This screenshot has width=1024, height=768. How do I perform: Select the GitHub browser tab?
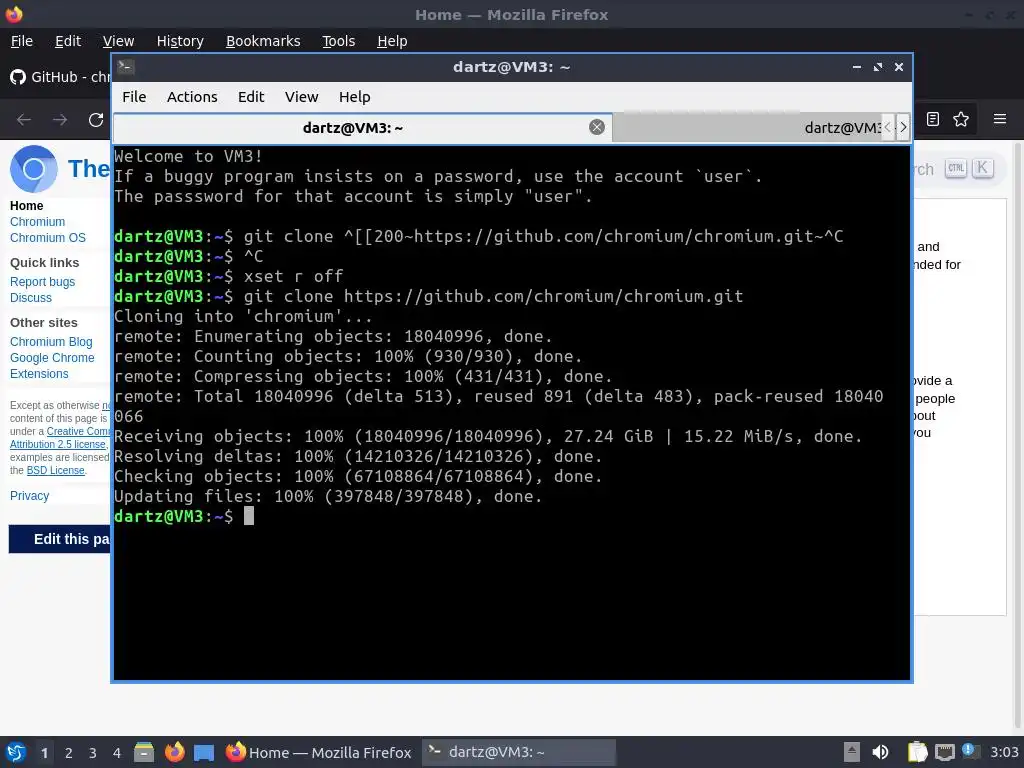[59, 77]
